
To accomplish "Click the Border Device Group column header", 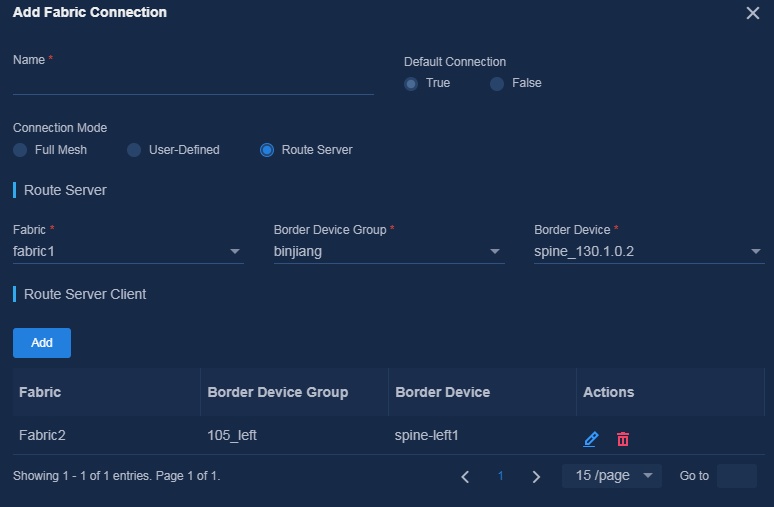I will [278, 392].
